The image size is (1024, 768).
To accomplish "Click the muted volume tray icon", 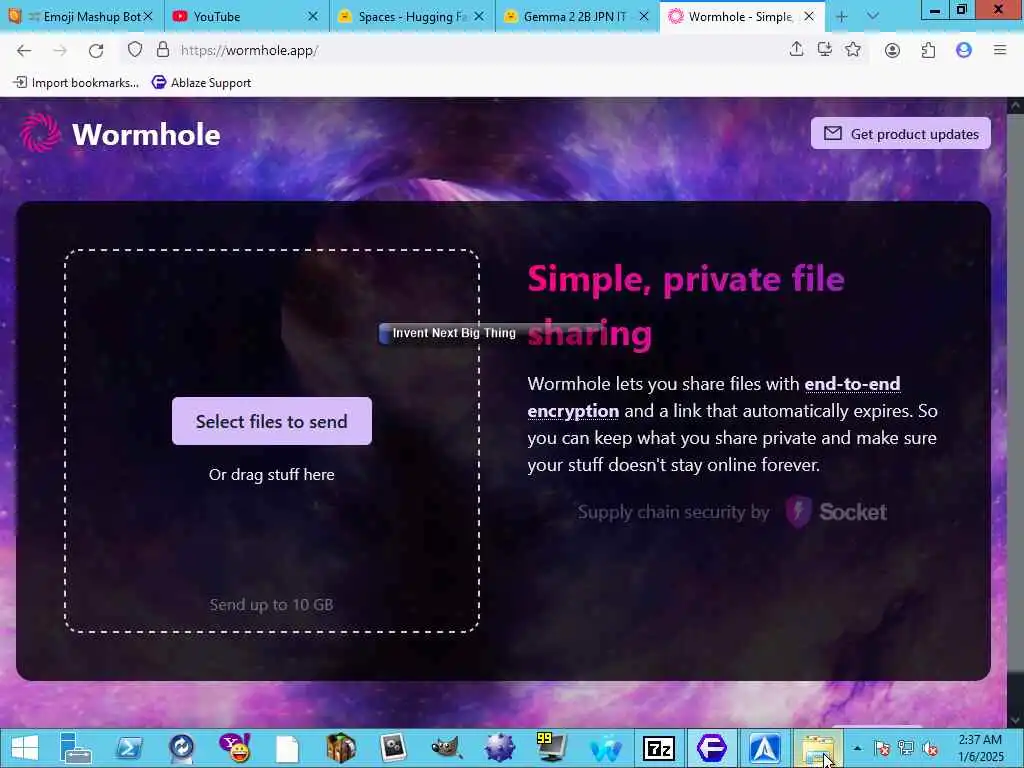I will (x=930, y=748).
